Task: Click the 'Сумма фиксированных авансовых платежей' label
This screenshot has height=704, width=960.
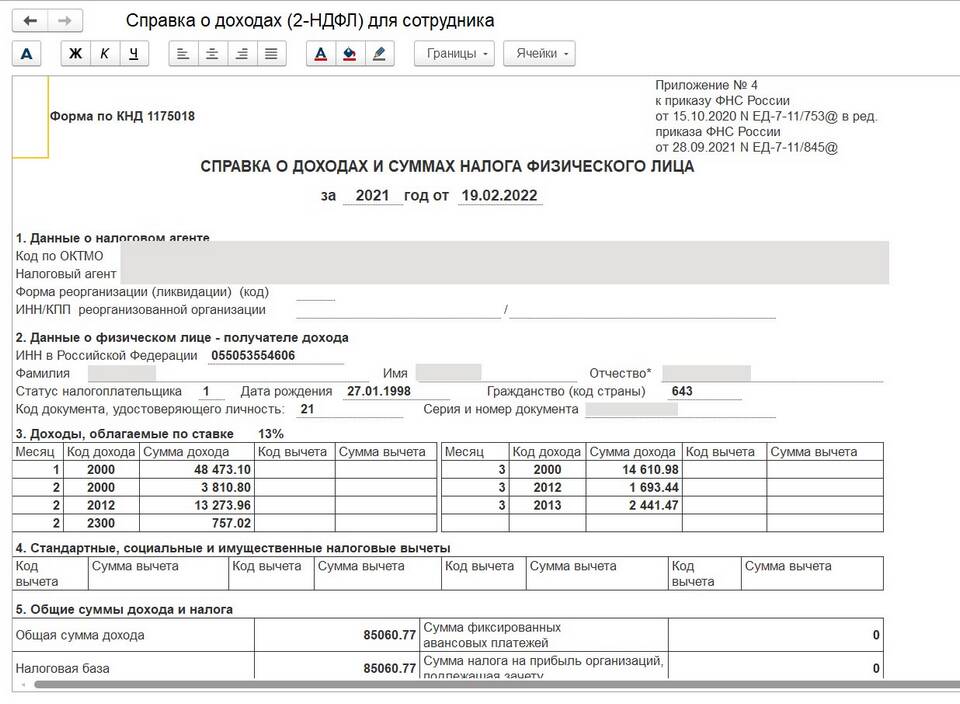Action: click(492, 635)
